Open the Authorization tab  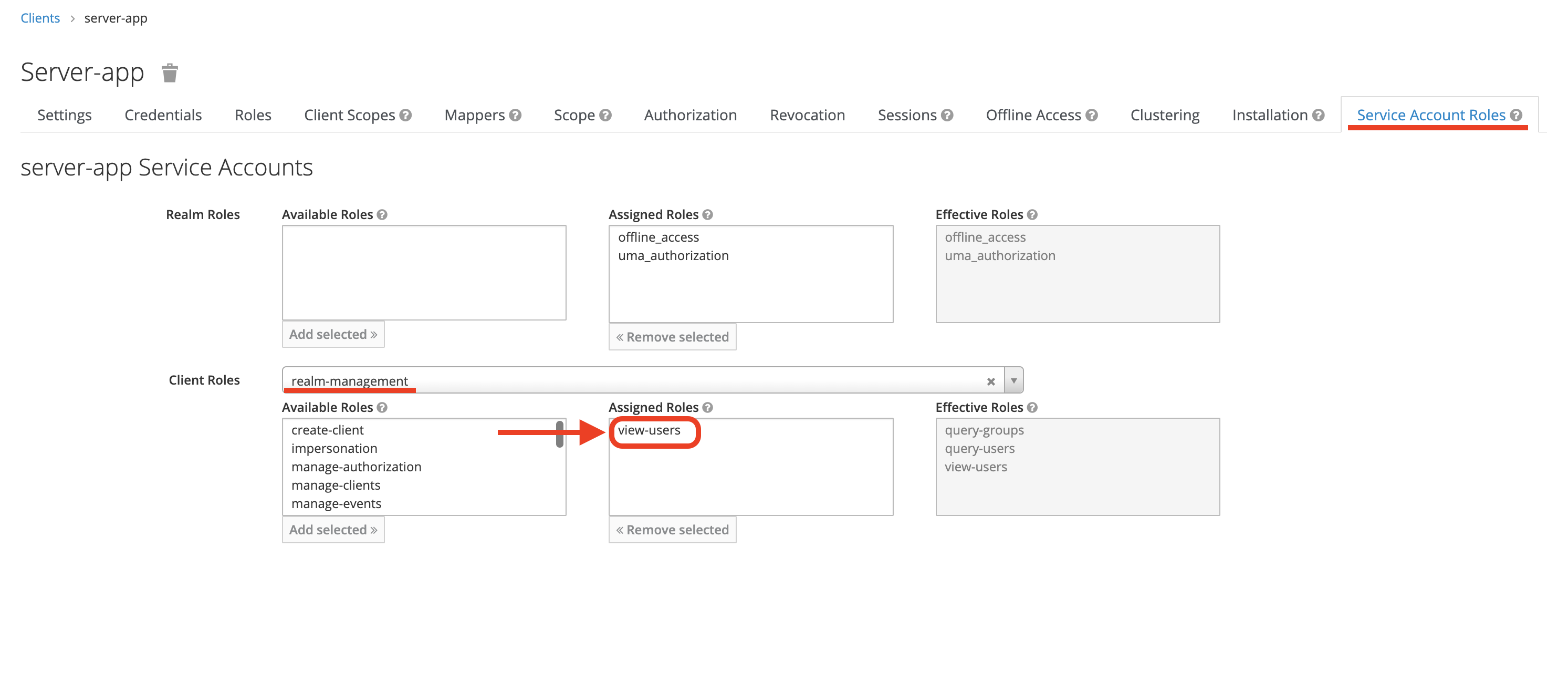point(690,115)
